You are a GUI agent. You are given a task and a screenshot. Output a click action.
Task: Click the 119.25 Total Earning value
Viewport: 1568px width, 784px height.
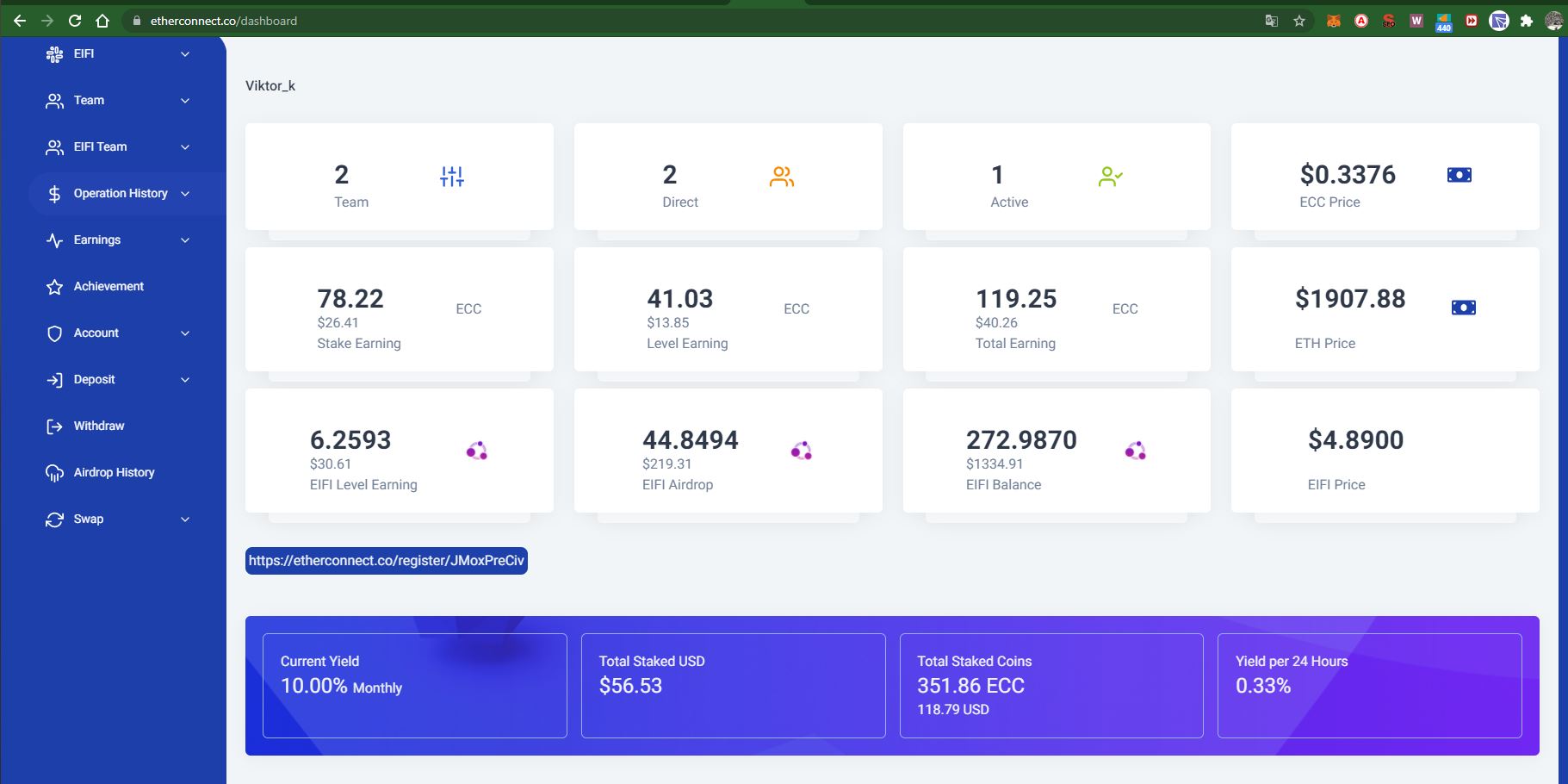click(1016, 299)
